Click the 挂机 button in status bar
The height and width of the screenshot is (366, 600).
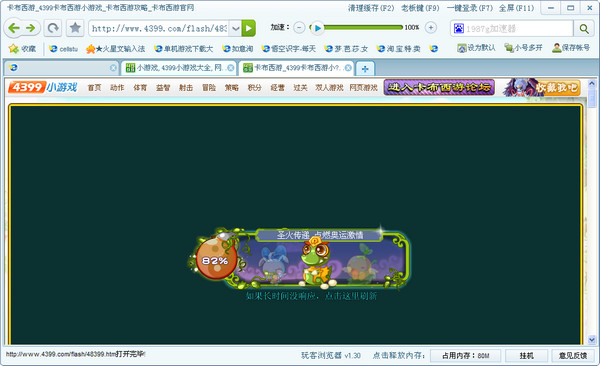[x=526, y=356]
